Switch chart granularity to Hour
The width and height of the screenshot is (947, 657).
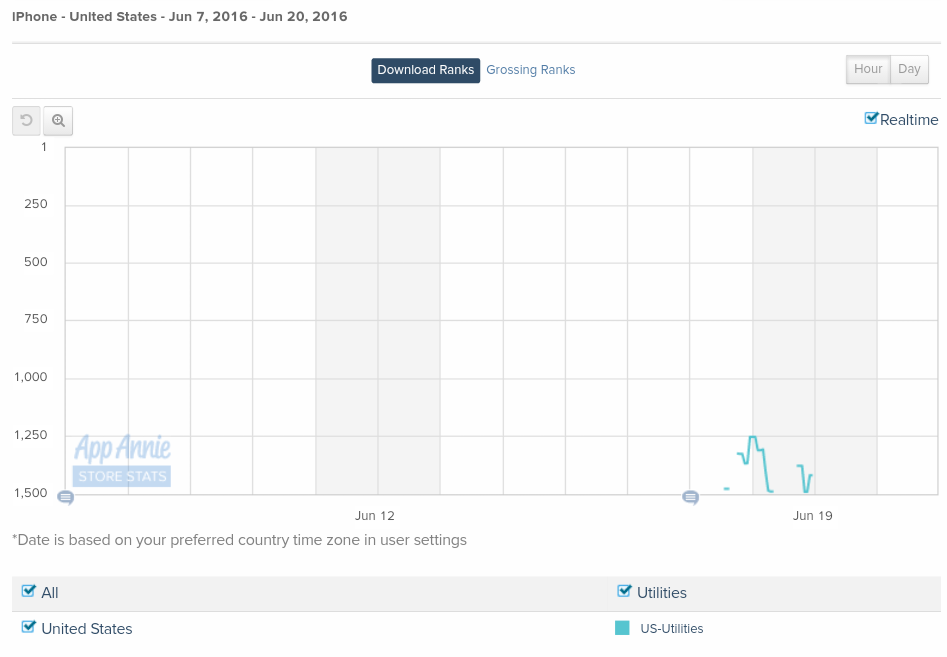pos(866,68)
